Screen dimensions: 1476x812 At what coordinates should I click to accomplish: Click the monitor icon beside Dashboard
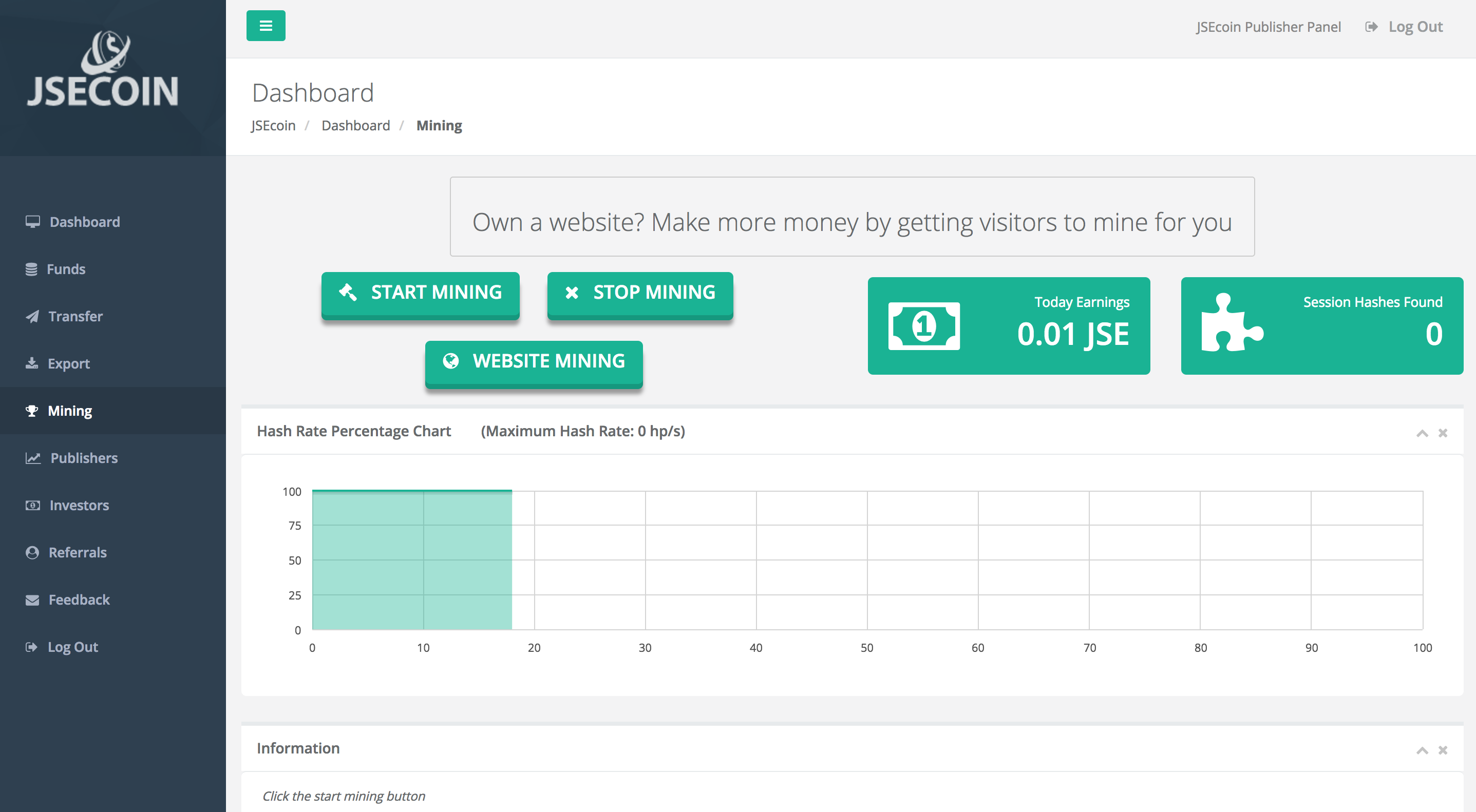pos(33,222)
